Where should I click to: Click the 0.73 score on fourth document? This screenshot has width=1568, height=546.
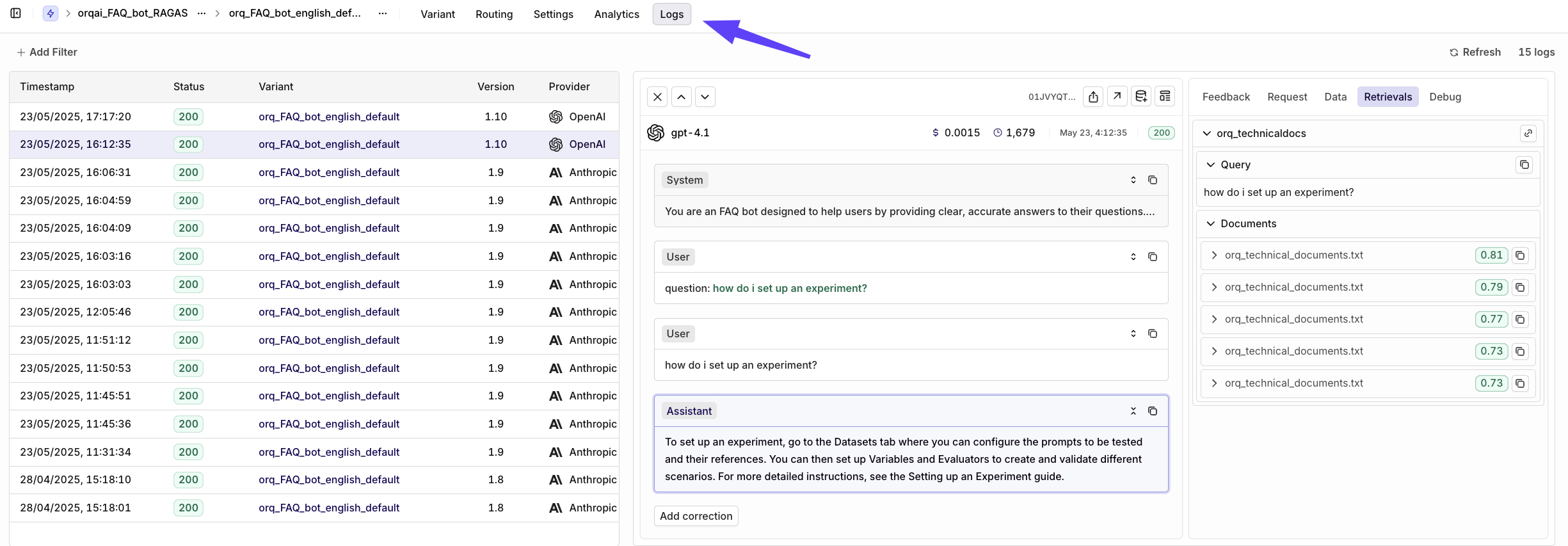coord(1491,351)
